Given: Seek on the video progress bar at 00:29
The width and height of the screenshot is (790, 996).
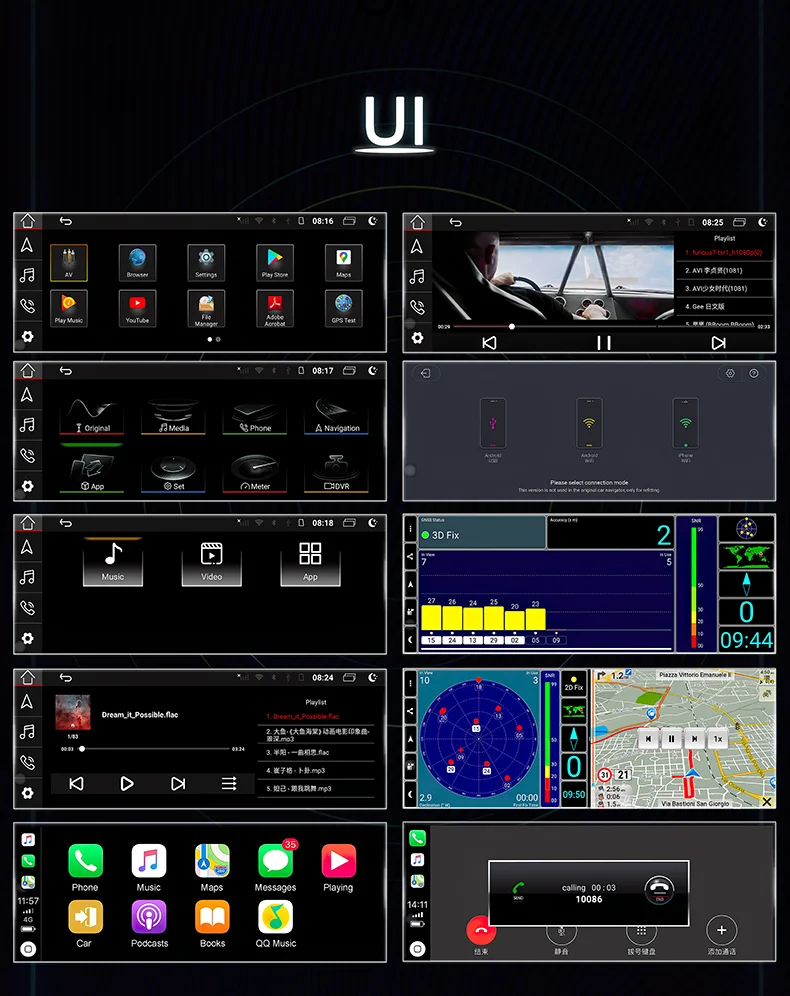Looking at the screenshot, I should point(603,326).
